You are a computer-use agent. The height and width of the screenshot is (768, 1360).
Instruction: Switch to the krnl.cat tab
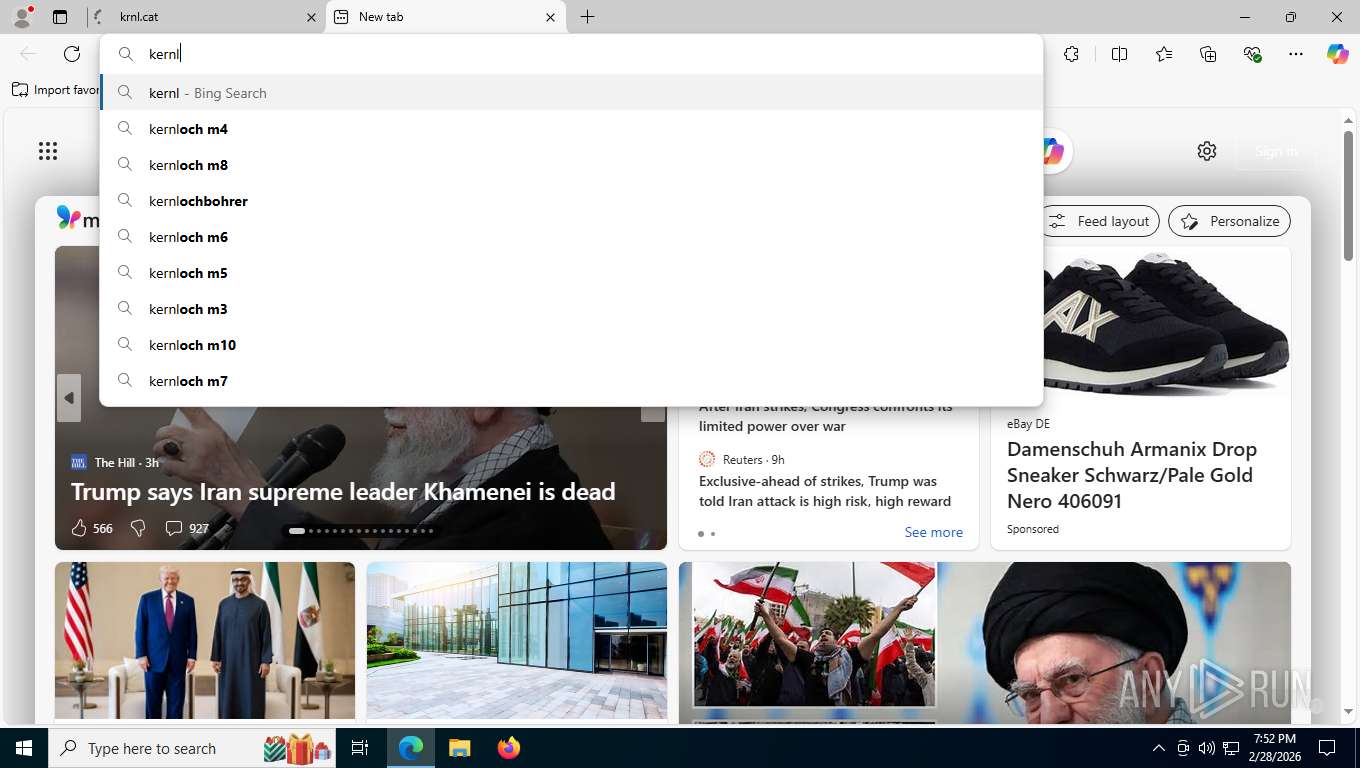point(205,17)
